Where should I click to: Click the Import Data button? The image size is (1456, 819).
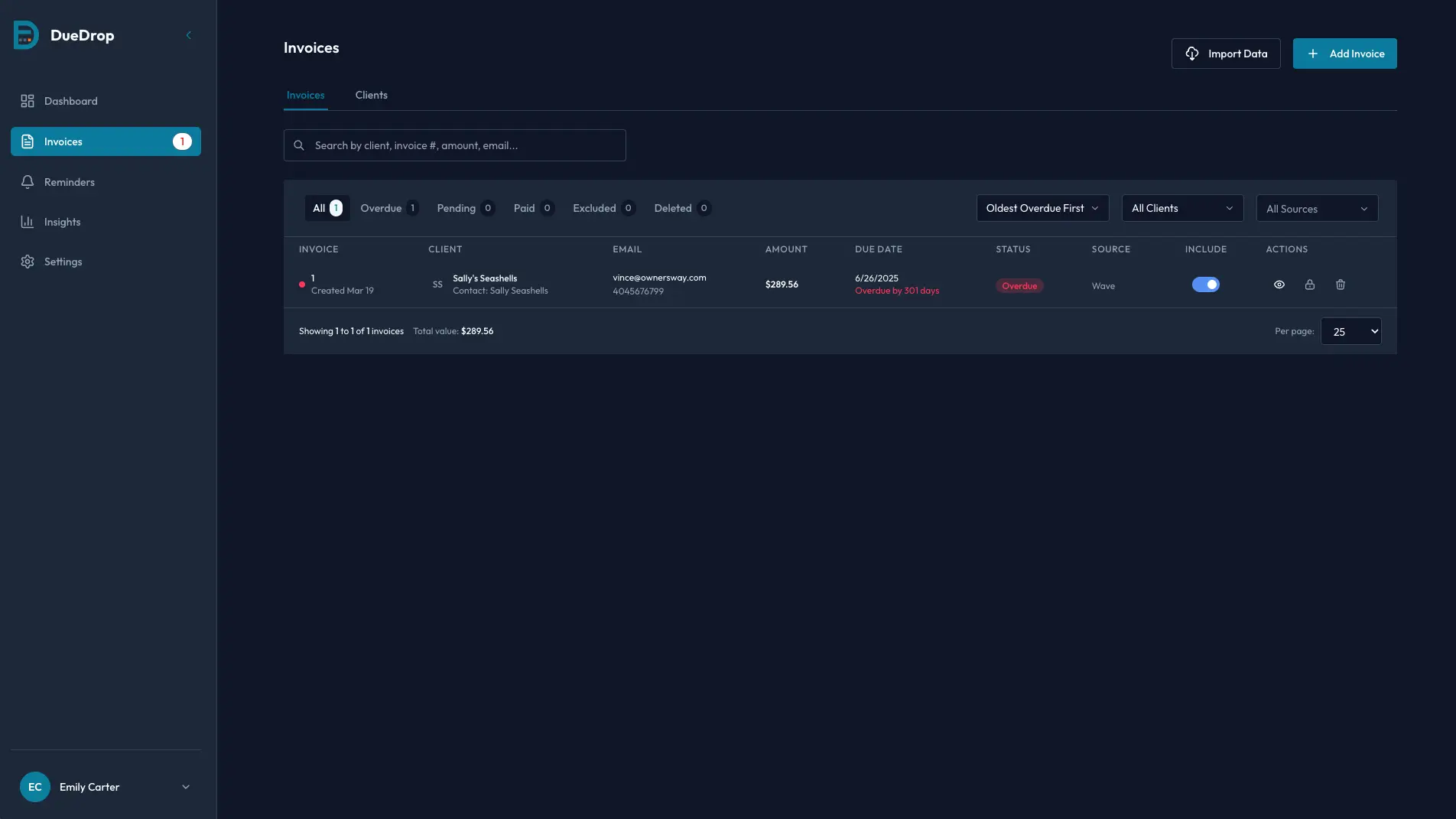pyautogui.click(x=1225, y=54)
